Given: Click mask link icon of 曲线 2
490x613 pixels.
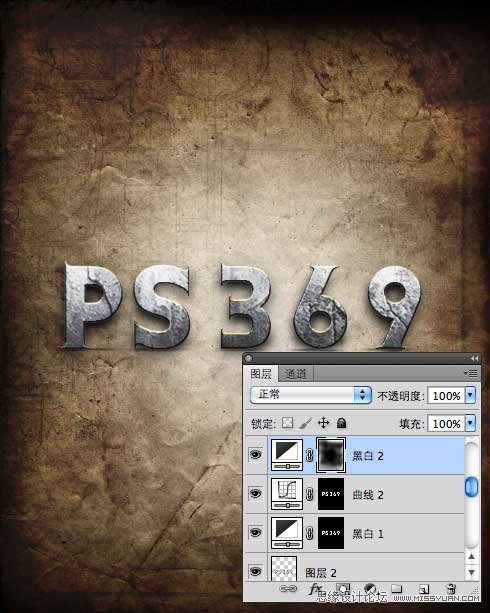Looking at the screenshot, I should coord(309,494).
